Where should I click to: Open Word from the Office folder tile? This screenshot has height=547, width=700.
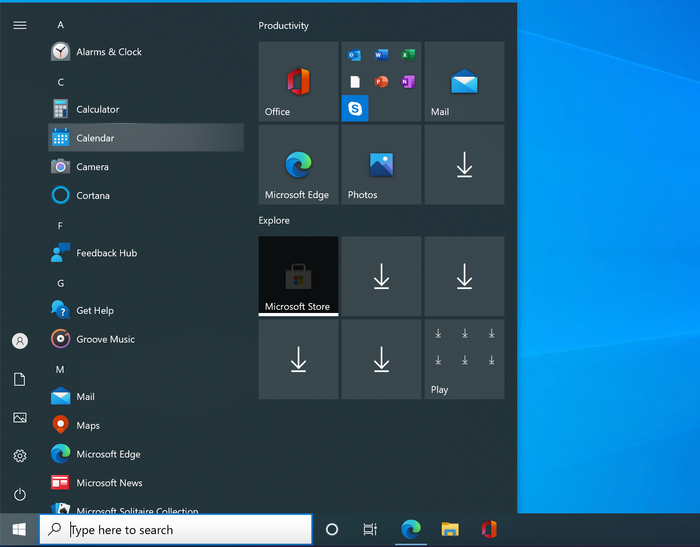point(381,55)
